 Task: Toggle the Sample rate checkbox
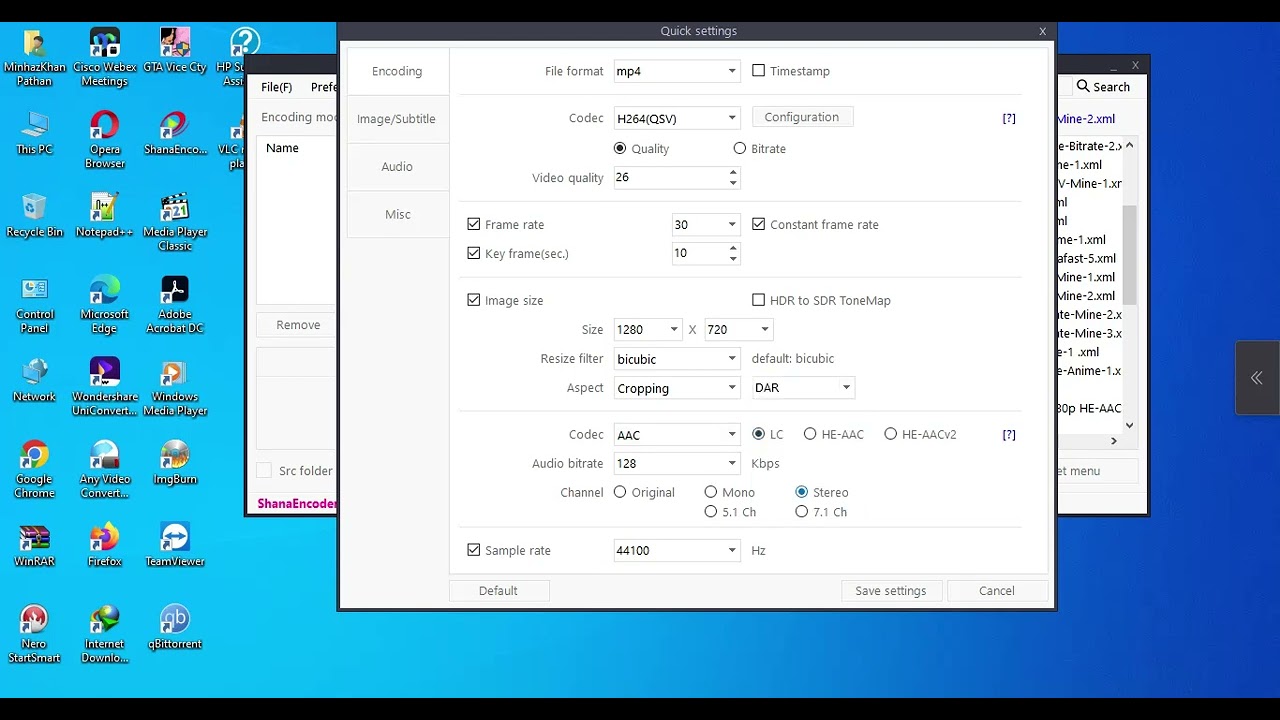tap(474, 550)
